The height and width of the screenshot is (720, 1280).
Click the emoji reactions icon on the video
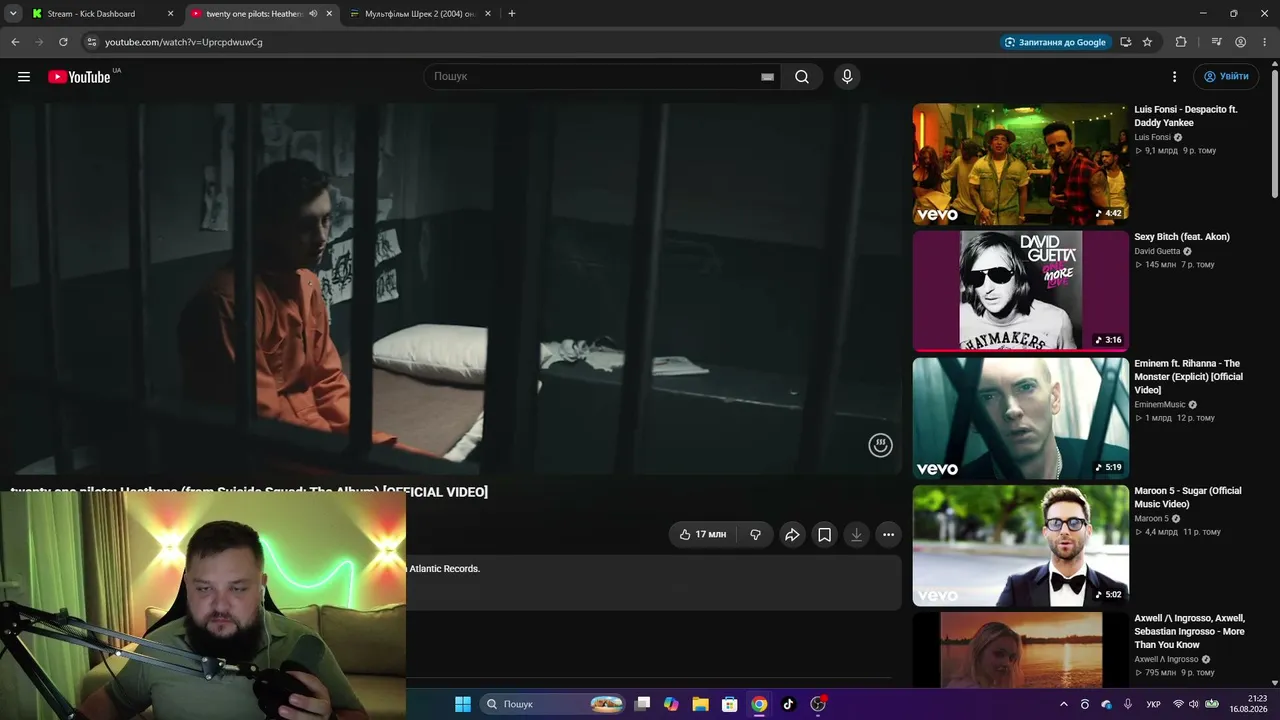(880, 446)
